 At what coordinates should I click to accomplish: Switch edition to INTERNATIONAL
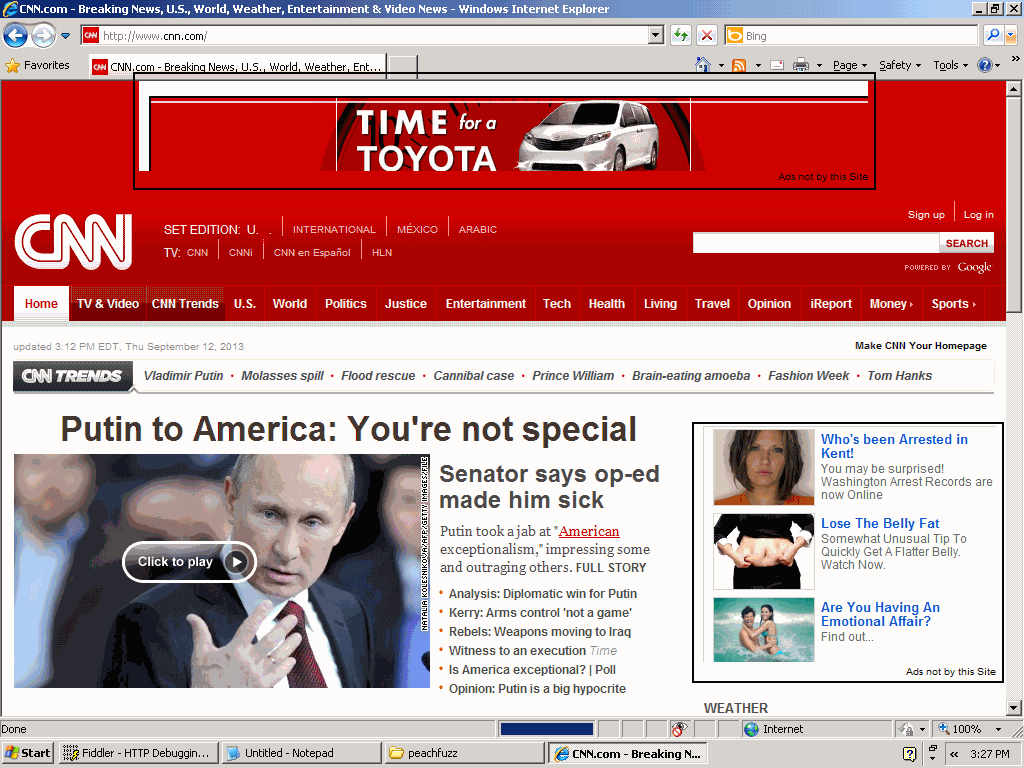(x=334, y=229)
